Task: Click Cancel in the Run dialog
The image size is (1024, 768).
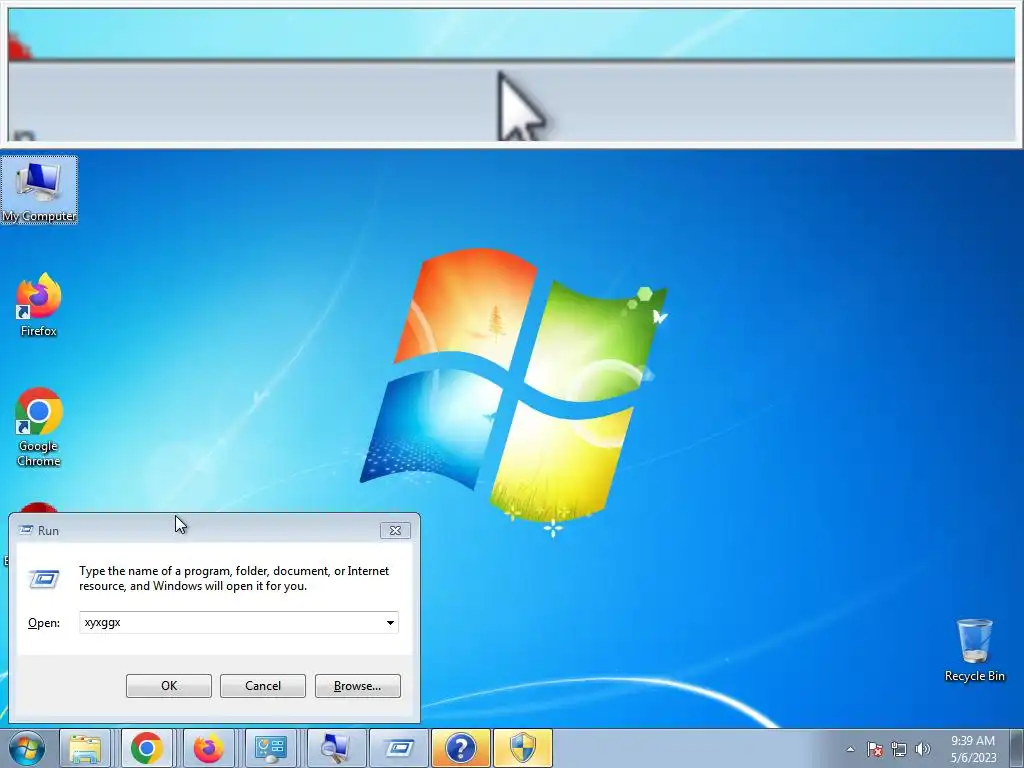Action: pyautogui.click(x=263, y=686)
